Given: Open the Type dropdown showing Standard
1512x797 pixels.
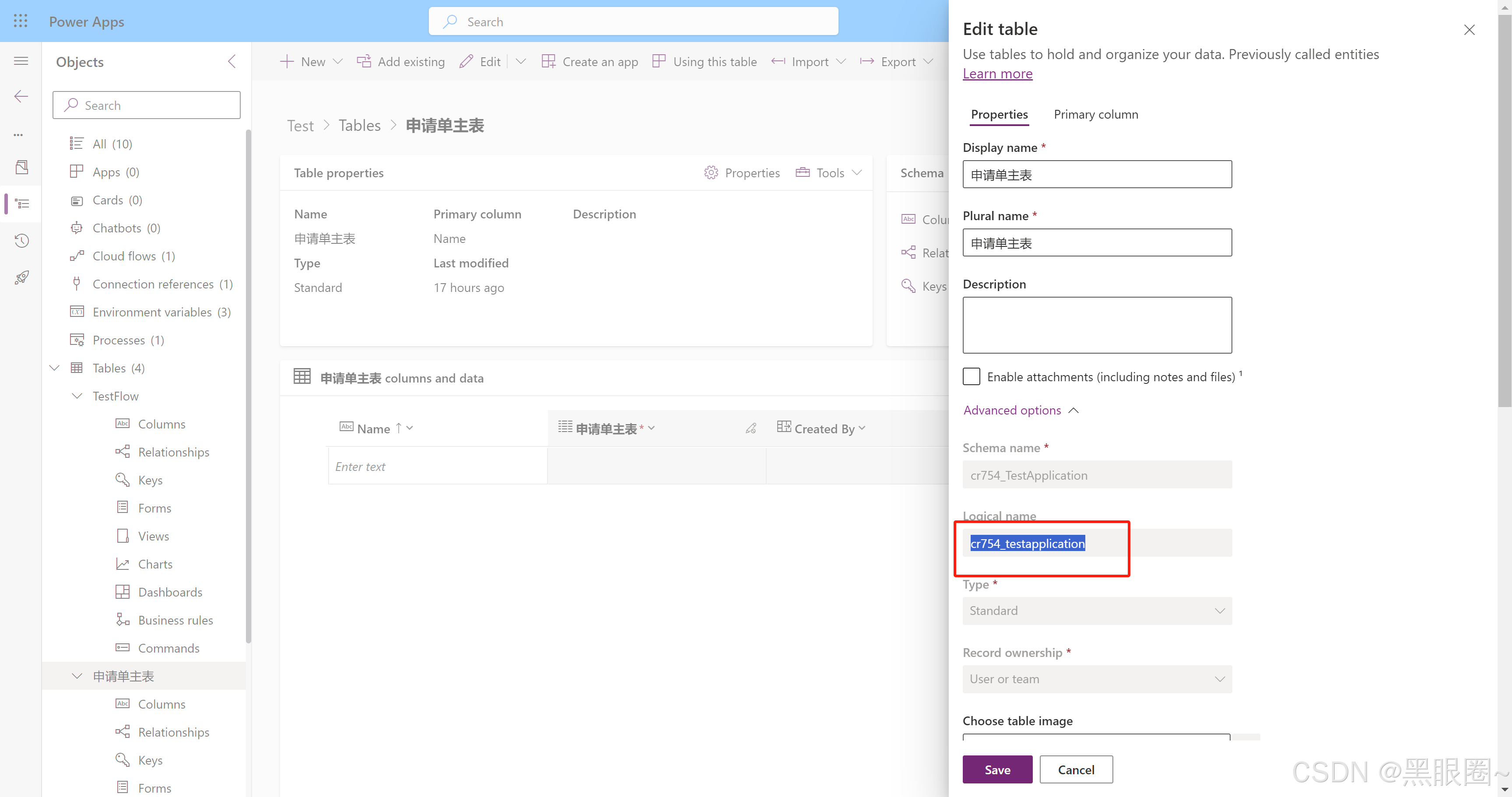Looking at the screenshot, I should (1097, 611).
